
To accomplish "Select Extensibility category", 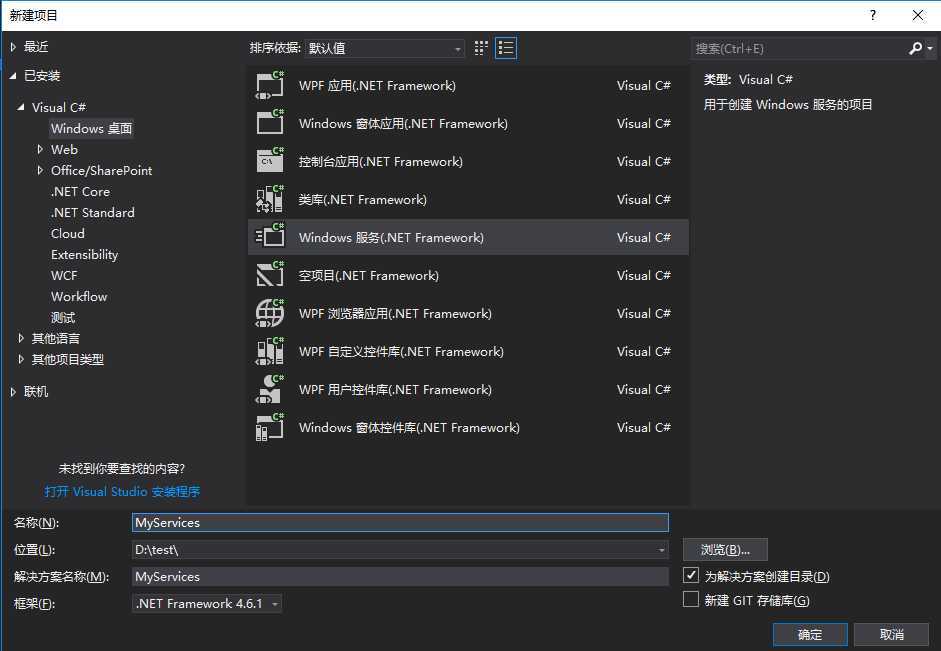I will 85,254.
